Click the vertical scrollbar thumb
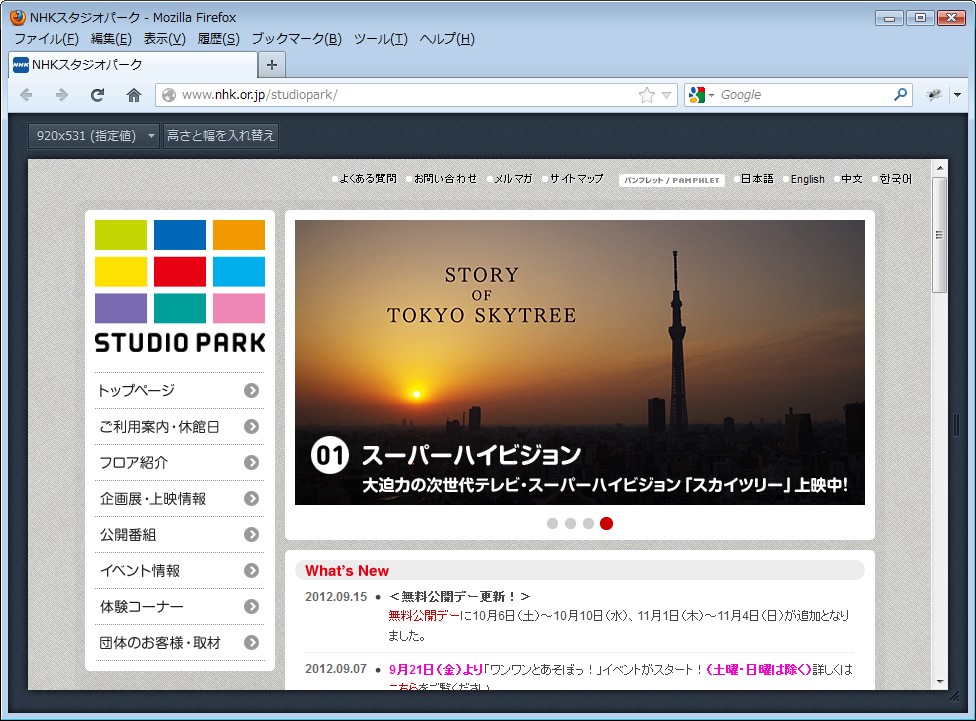Viewport: 976px width, 721px height. (x=940, y=235)
